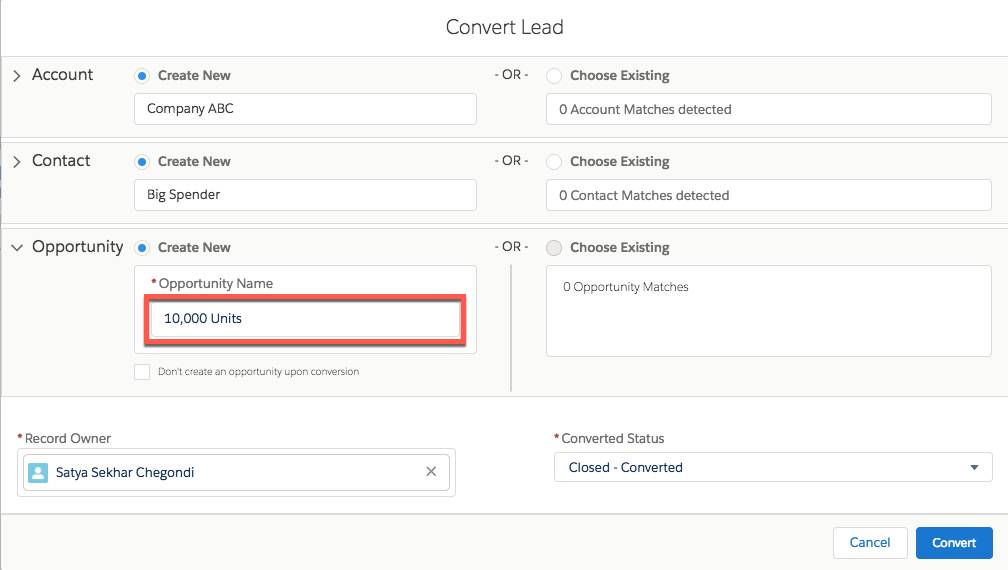Expand the Contact section chevron
Image resolution: width=1008 pixels, height=570 pixels.
click(17, 162)
